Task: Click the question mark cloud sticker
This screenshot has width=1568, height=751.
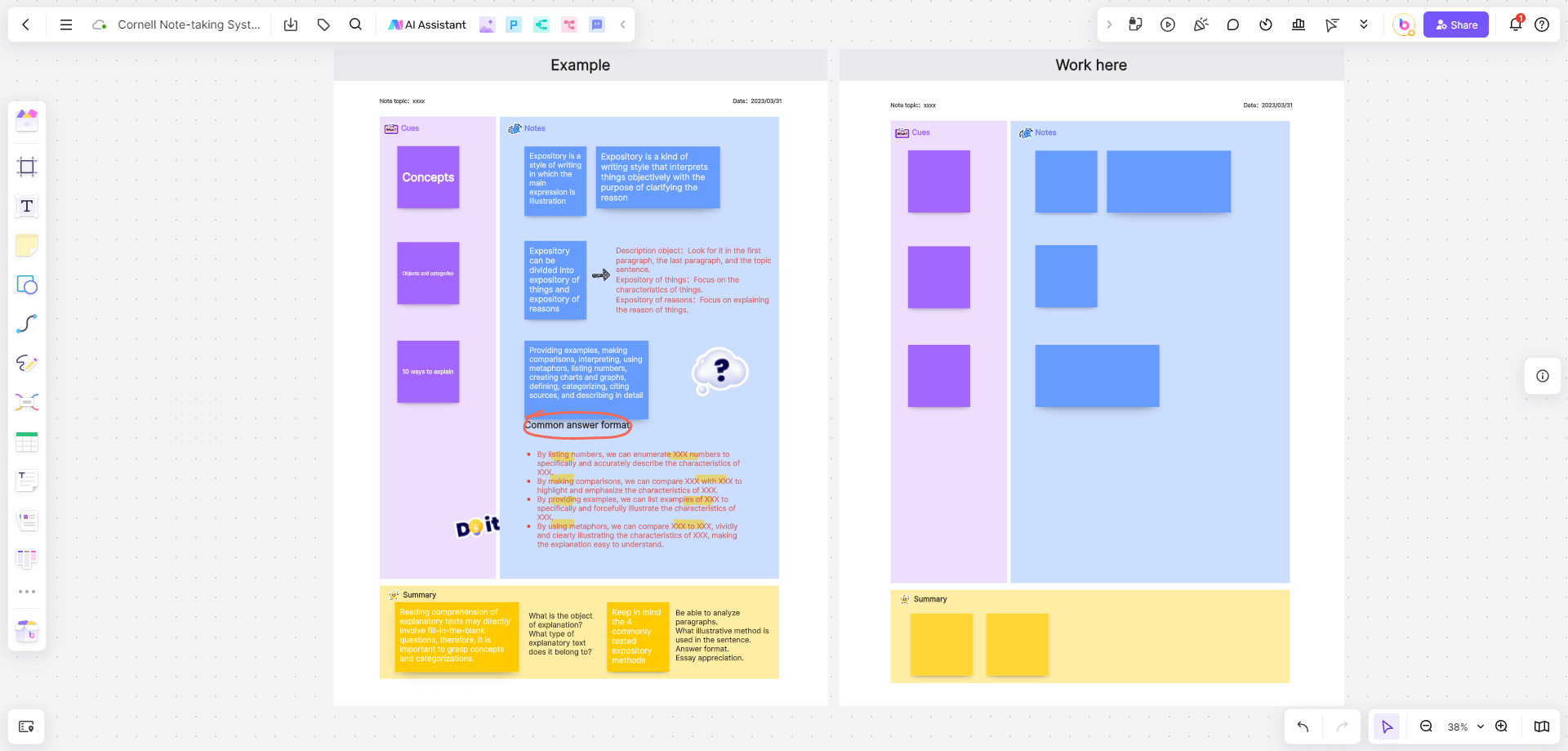Action: click(719, 372)
